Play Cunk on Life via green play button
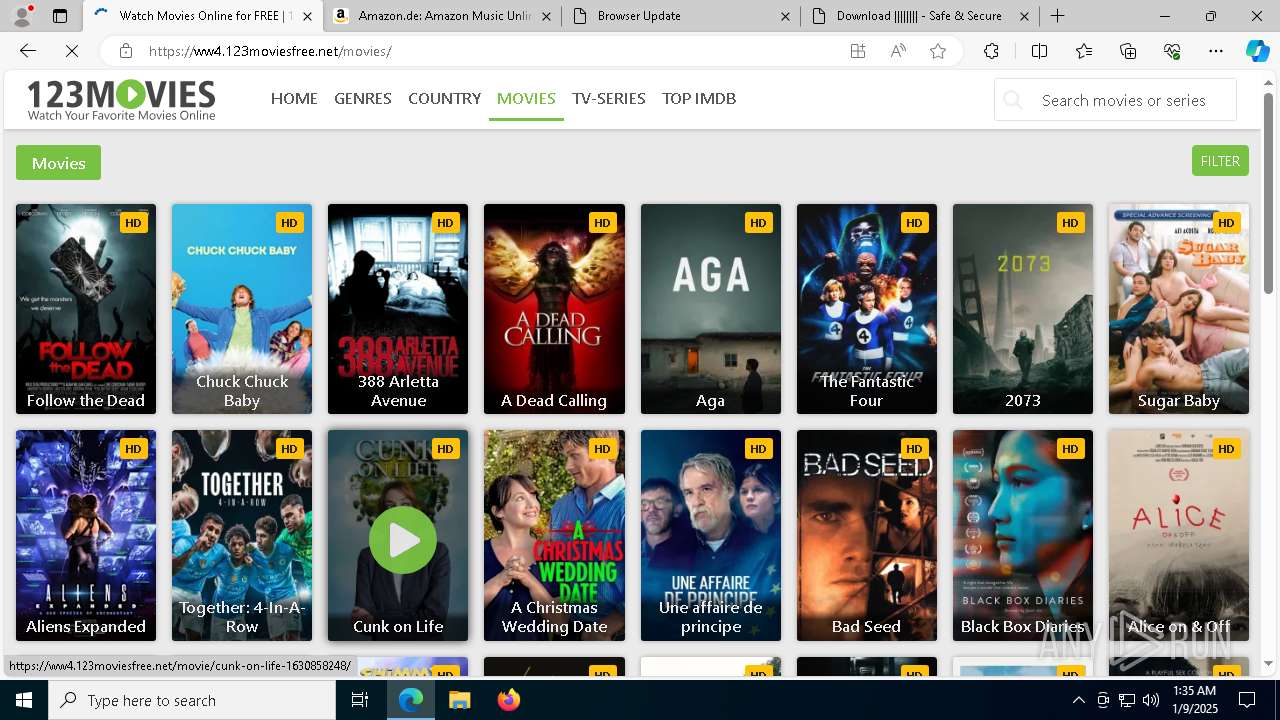This screenshot has width=1280, height=720. pyautogui.click(x=403, y=540)
